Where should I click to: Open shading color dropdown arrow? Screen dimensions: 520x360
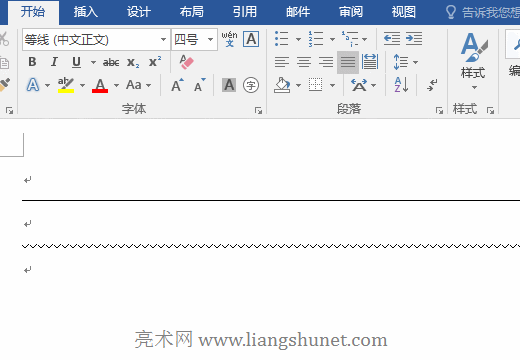pos(298,85)
